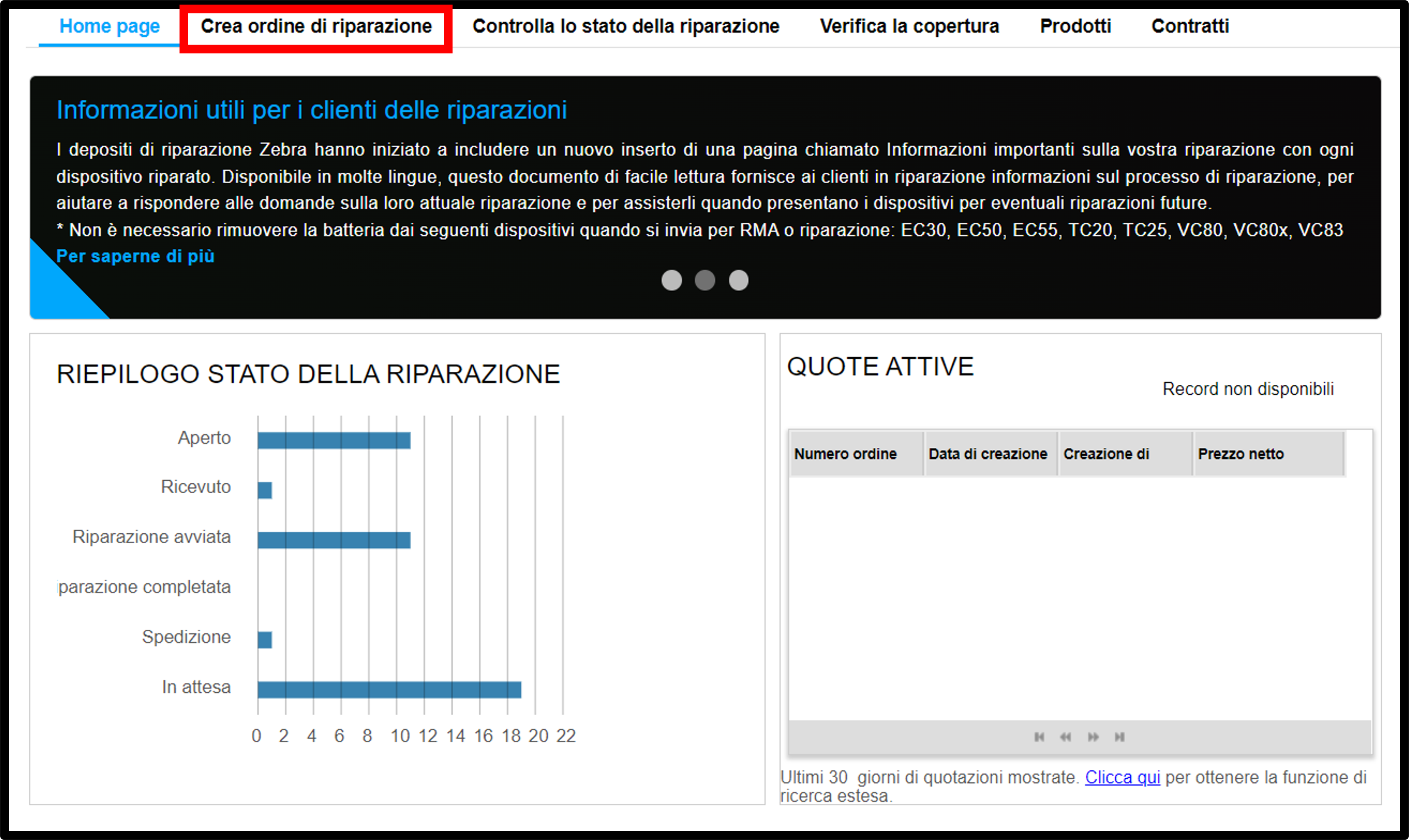
Task: Sort by Numero ordine column header
Action: 856,454
